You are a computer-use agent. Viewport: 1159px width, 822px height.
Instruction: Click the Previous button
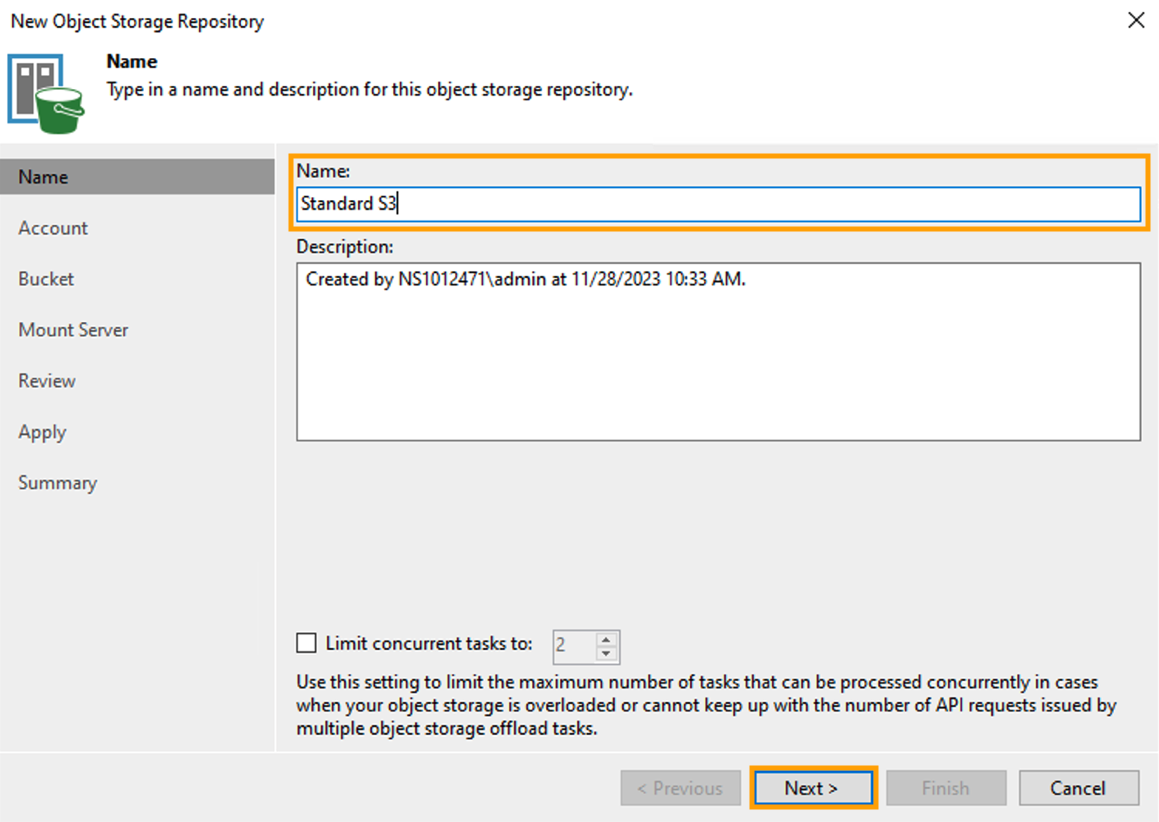(680, 788)
